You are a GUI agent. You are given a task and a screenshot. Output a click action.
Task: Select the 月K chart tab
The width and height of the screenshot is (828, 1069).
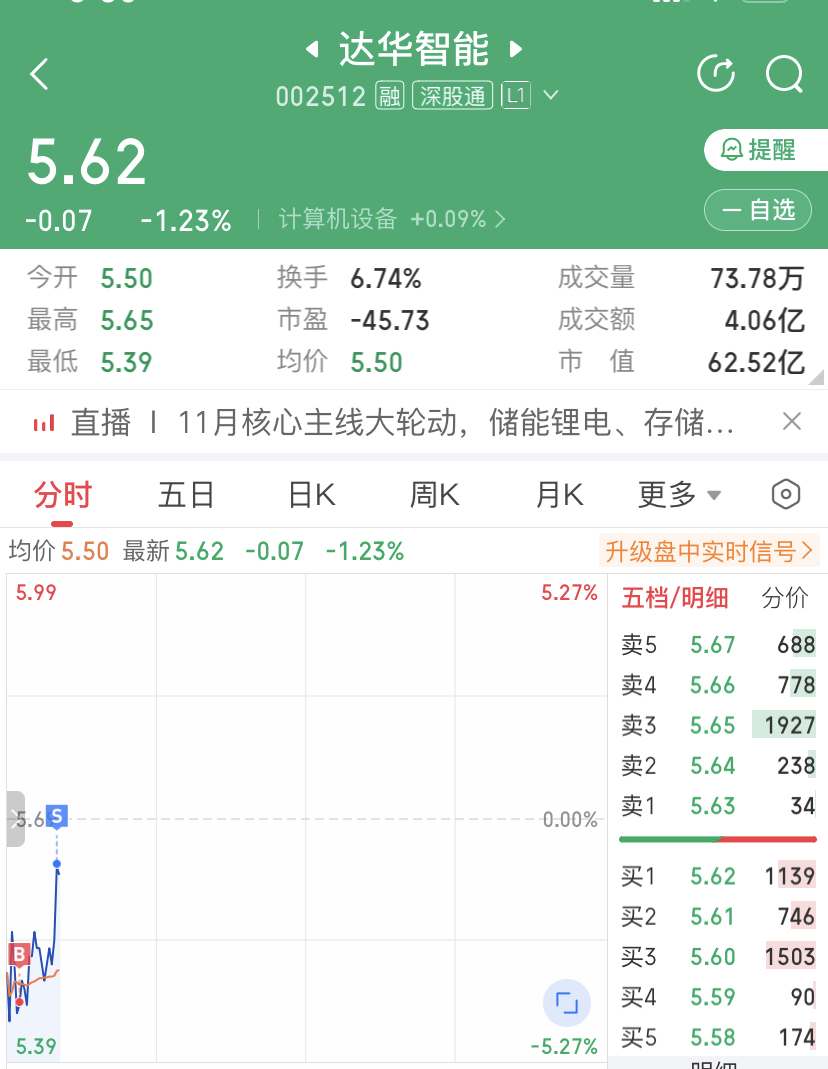click(559, 495)
